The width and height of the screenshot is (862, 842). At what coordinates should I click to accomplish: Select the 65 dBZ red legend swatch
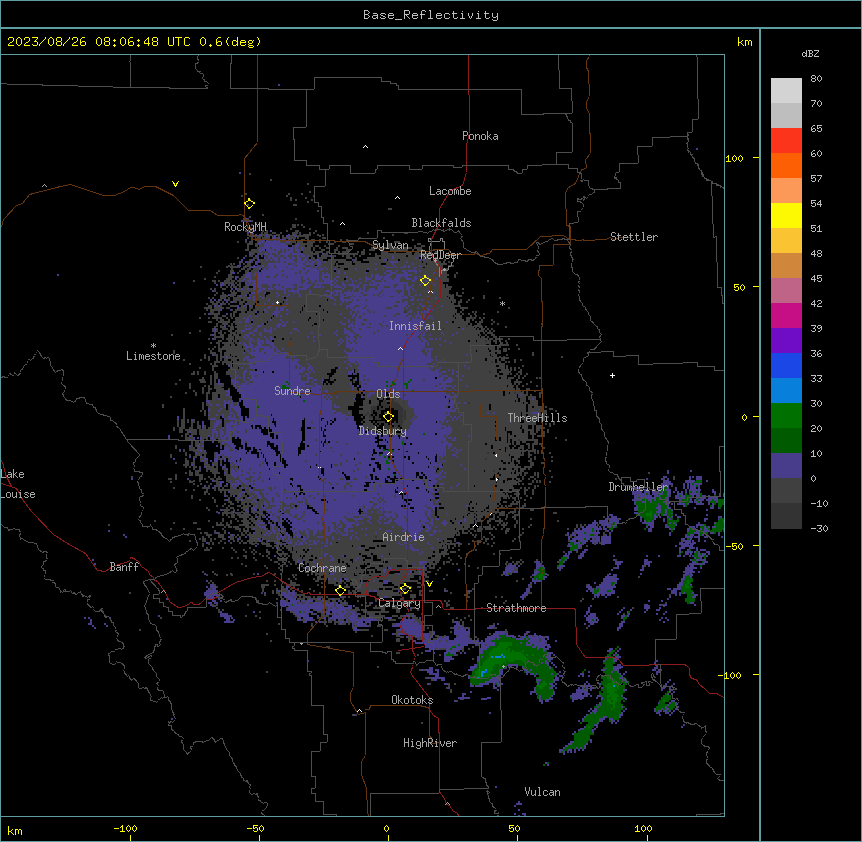click(x=786, y=141)
